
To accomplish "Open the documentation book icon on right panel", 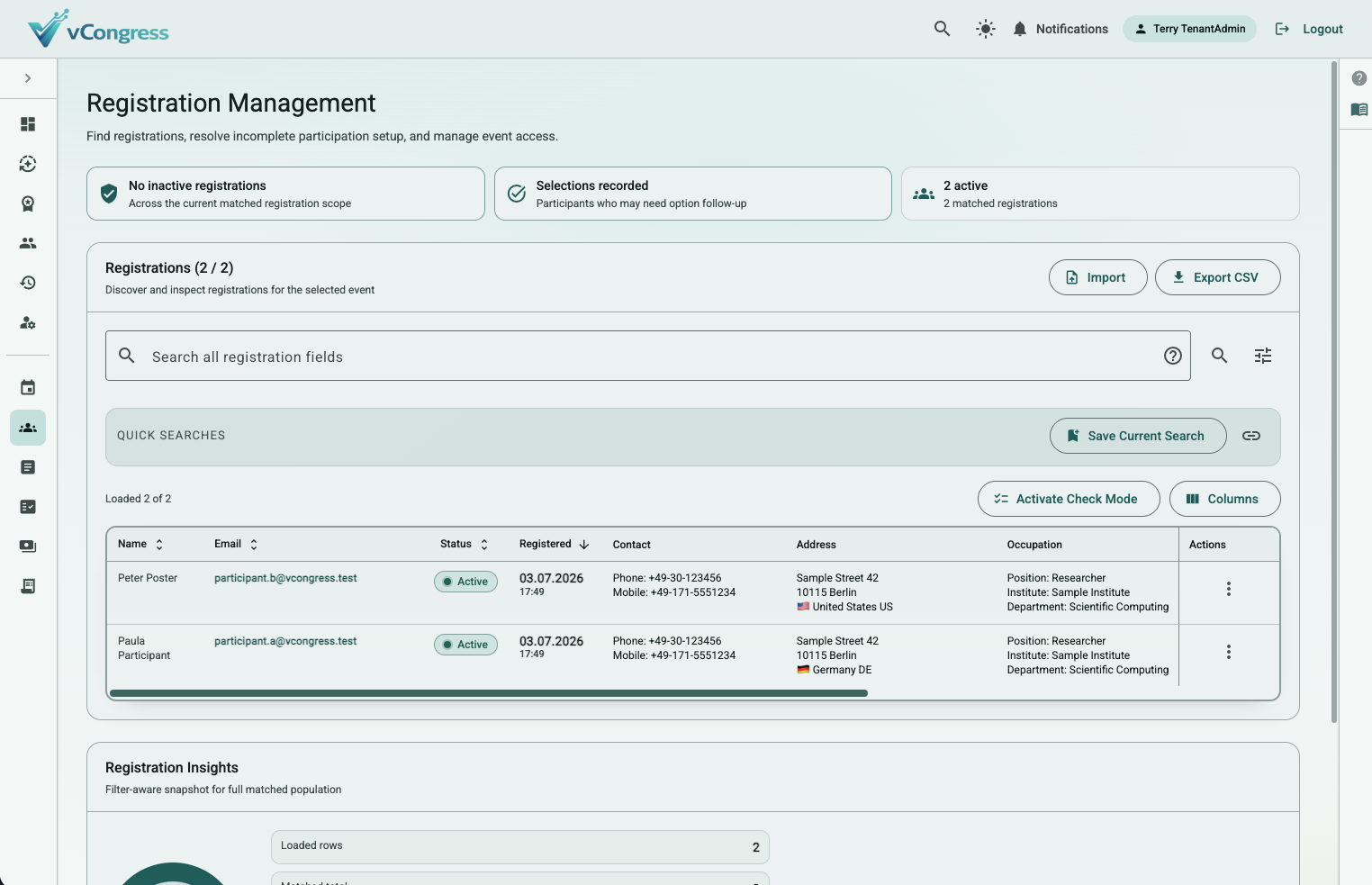I will pos(1359,110).
